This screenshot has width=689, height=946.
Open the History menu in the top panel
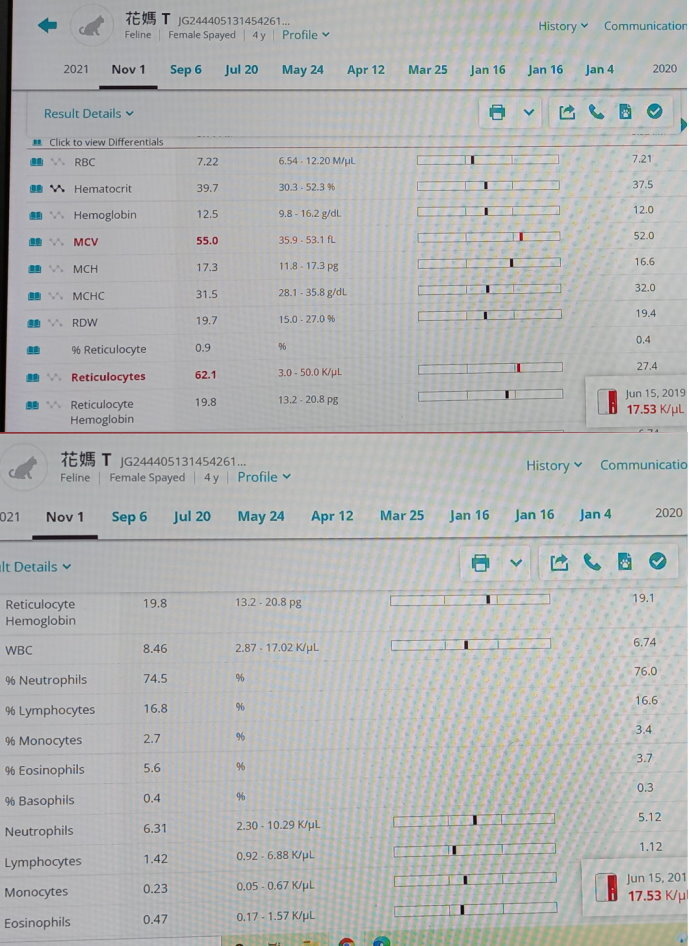(x=563, y=26)
